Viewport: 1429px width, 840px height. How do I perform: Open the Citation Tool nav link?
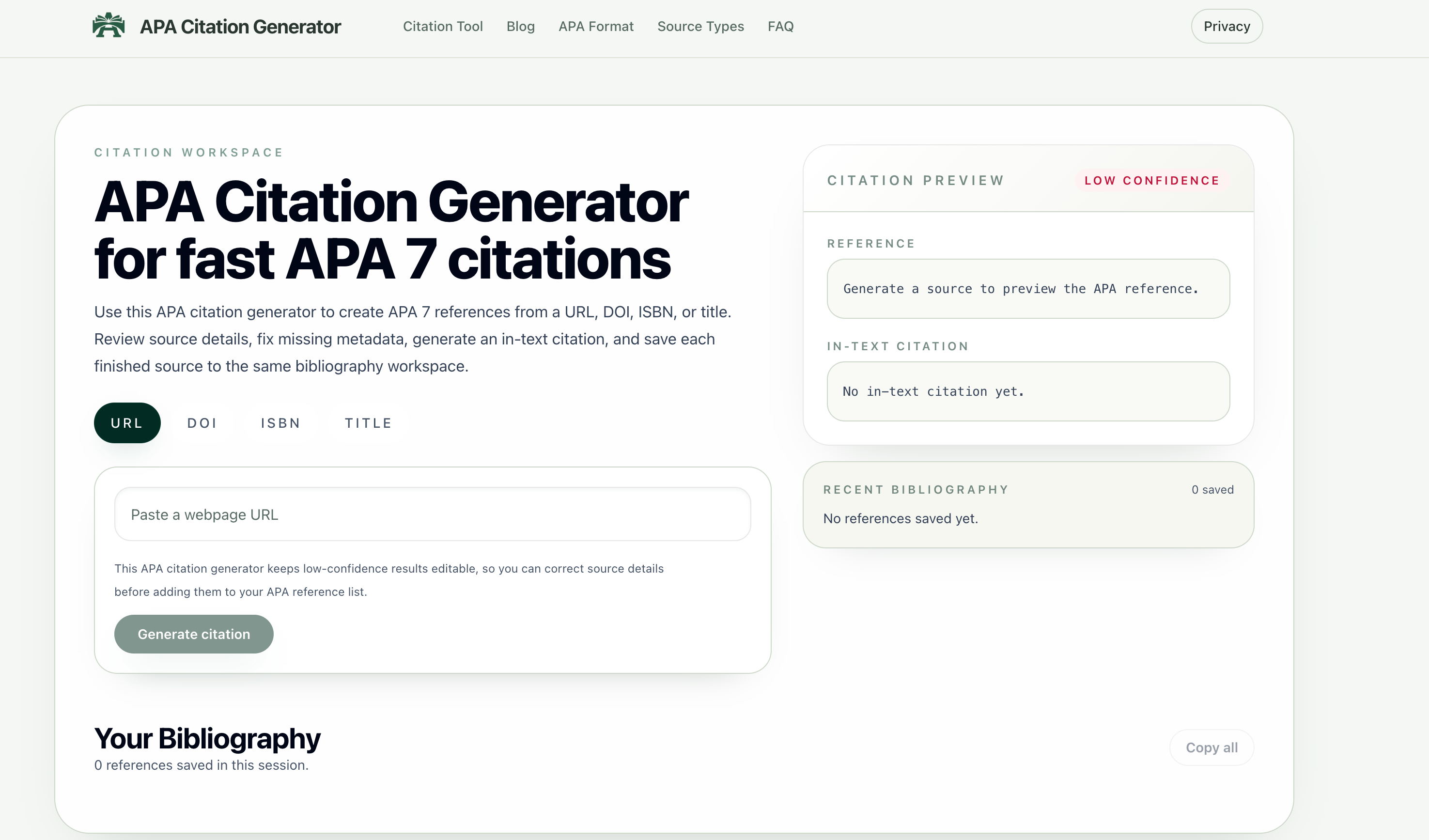click(x=443, y=26)
